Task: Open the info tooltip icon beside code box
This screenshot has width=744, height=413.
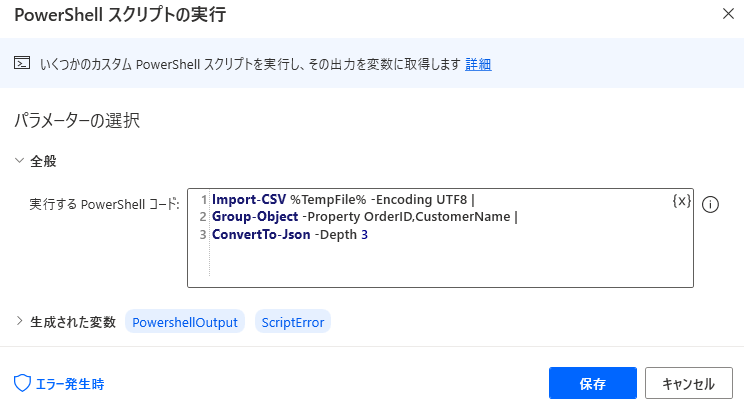Action: [x=710, y=205]
